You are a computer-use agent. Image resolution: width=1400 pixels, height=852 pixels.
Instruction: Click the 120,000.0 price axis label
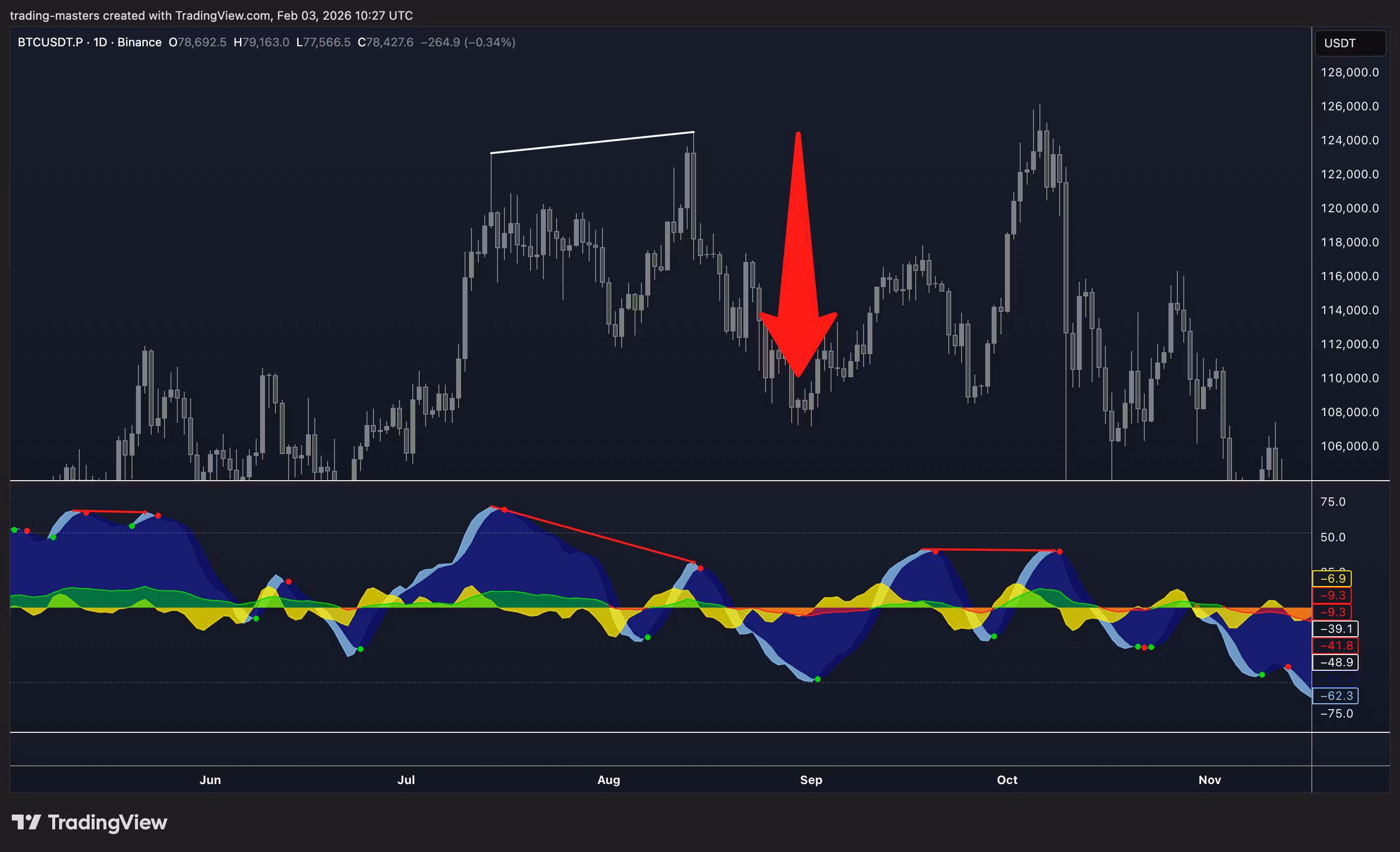point(1349,208)
